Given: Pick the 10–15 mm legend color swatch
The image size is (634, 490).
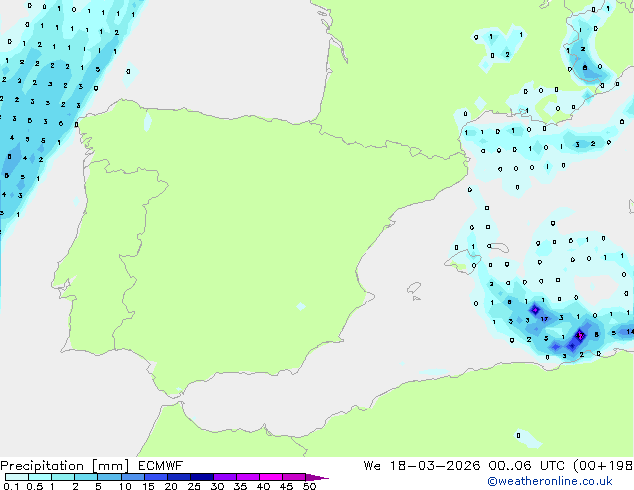Looking at the screenshot, I should 132,477.
